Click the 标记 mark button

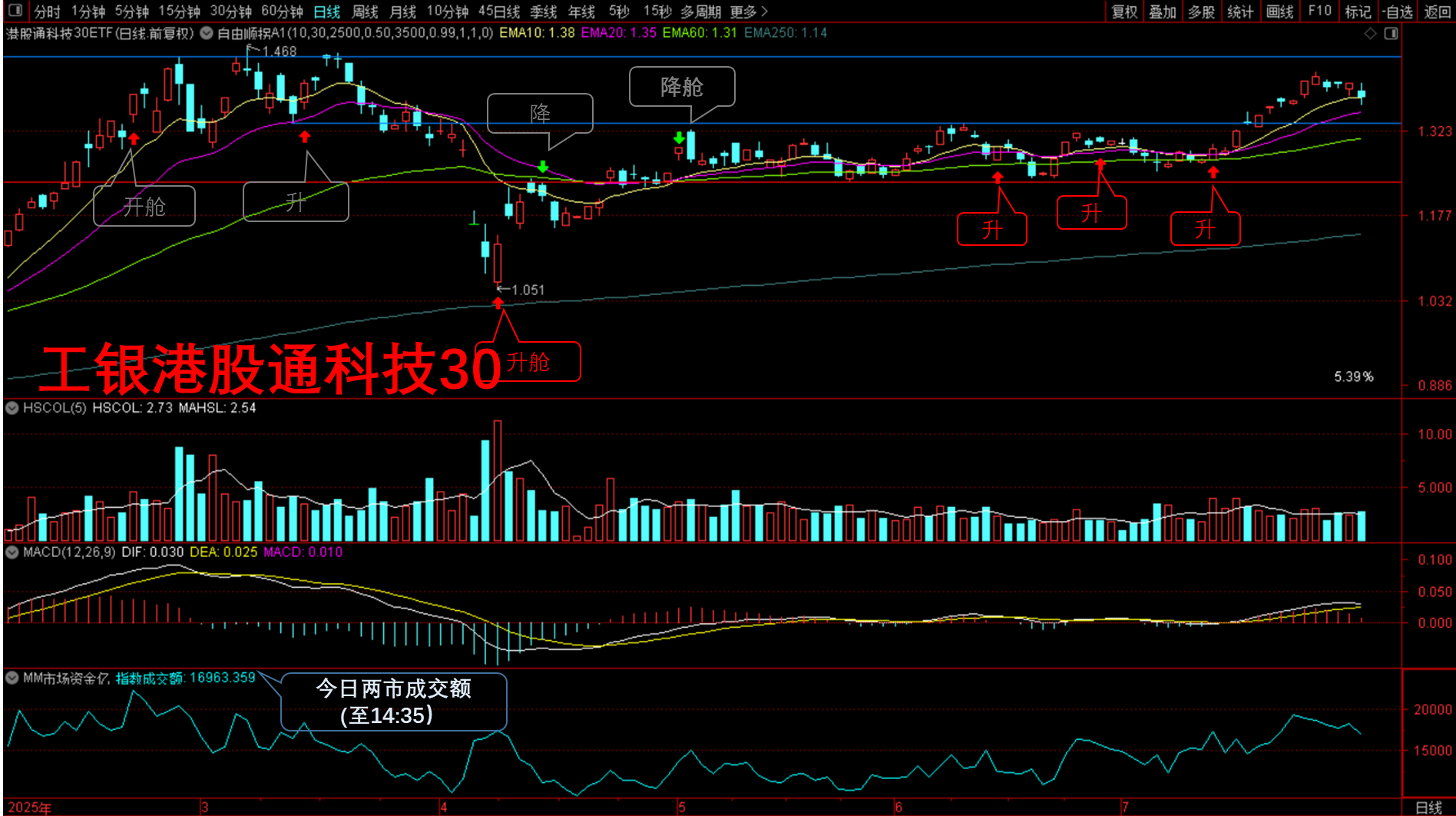(x=1358, y=12)
